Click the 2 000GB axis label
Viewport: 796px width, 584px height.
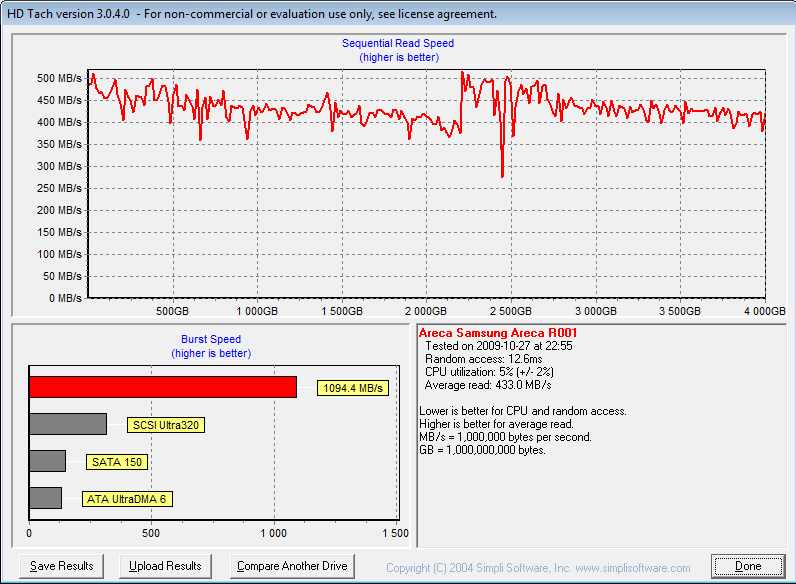[x=425, y=311]
